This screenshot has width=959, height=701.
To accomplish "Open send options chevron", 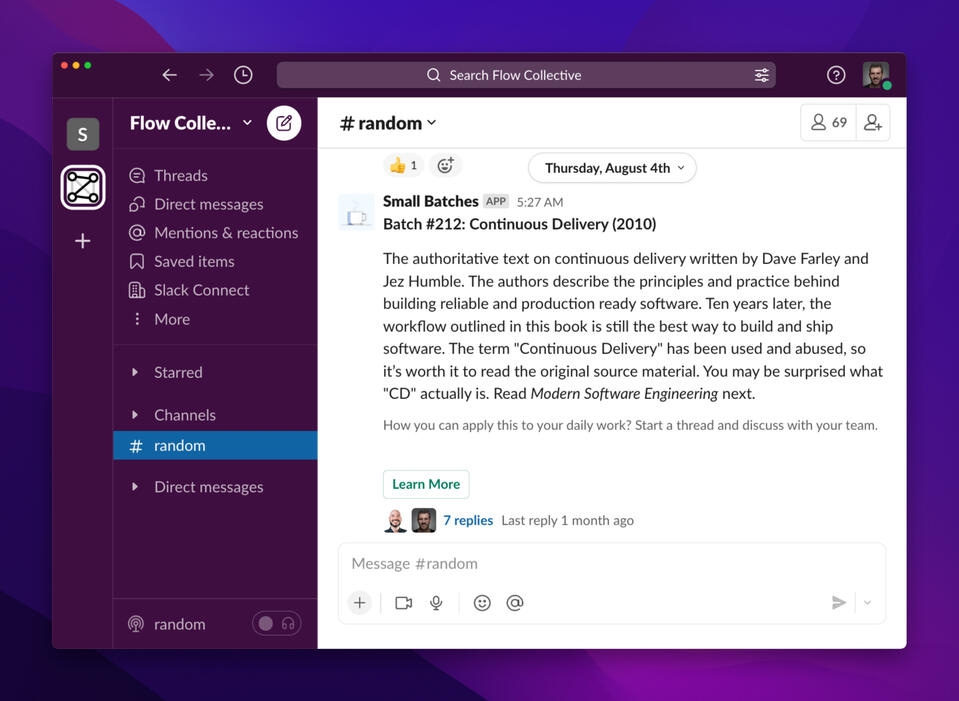I will pyautogui.click(x=867, y=603).
